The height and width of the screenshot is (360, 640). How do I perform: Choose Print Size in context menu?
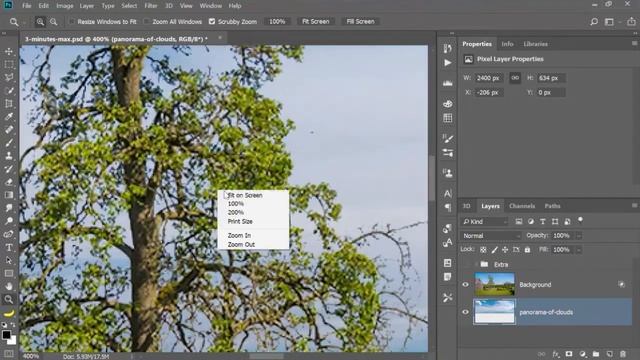[240, 222]
